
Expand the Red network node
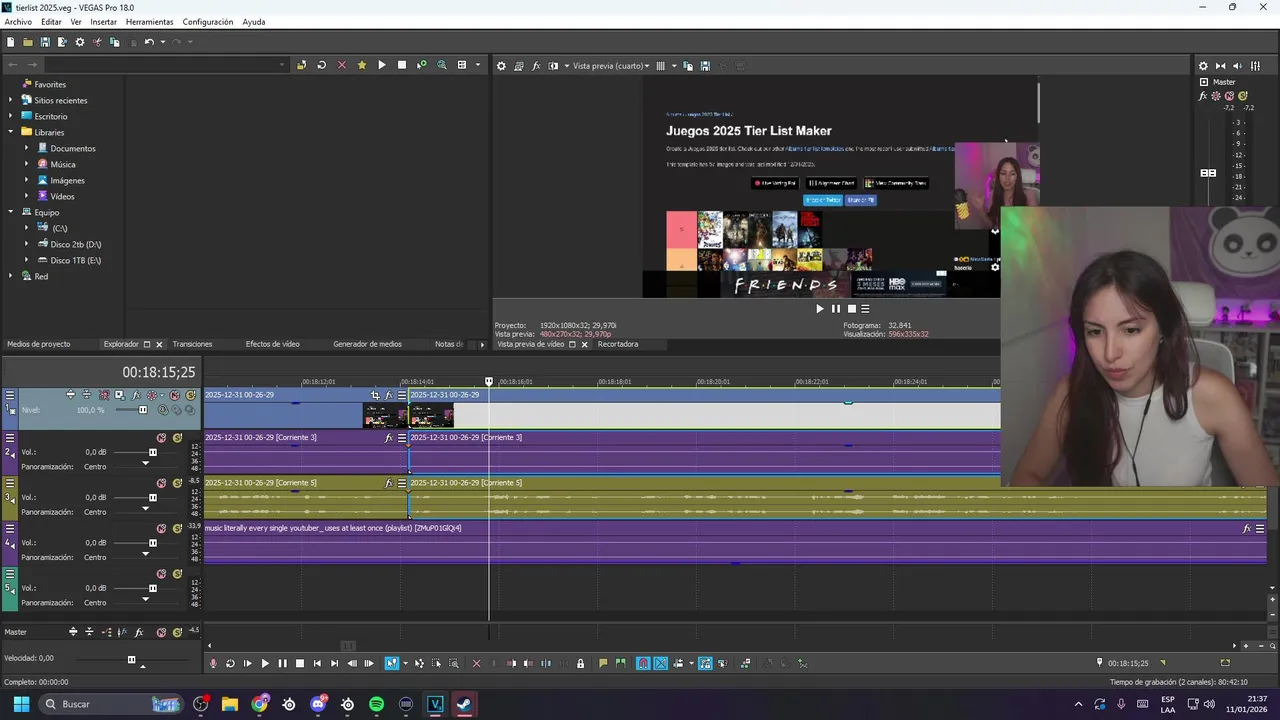coord(11,276)
